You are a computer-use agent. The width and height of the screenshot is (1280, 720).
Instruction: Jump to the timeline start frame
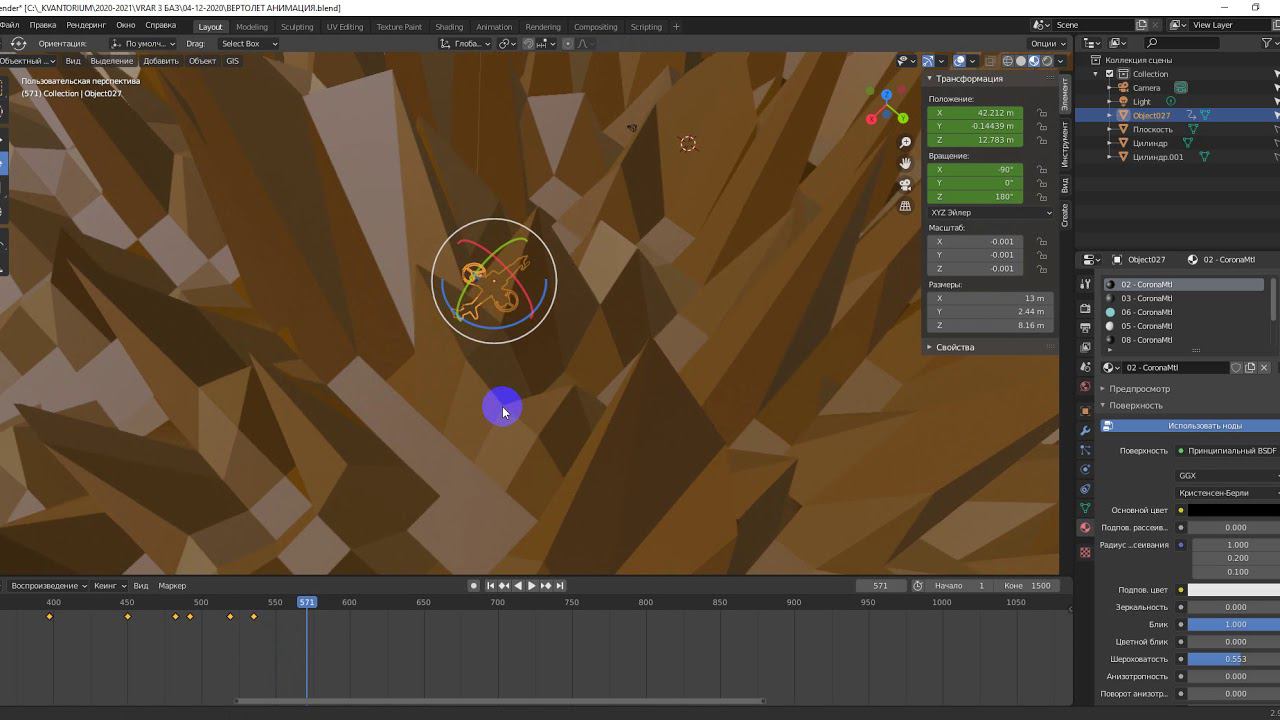[490, 586]
